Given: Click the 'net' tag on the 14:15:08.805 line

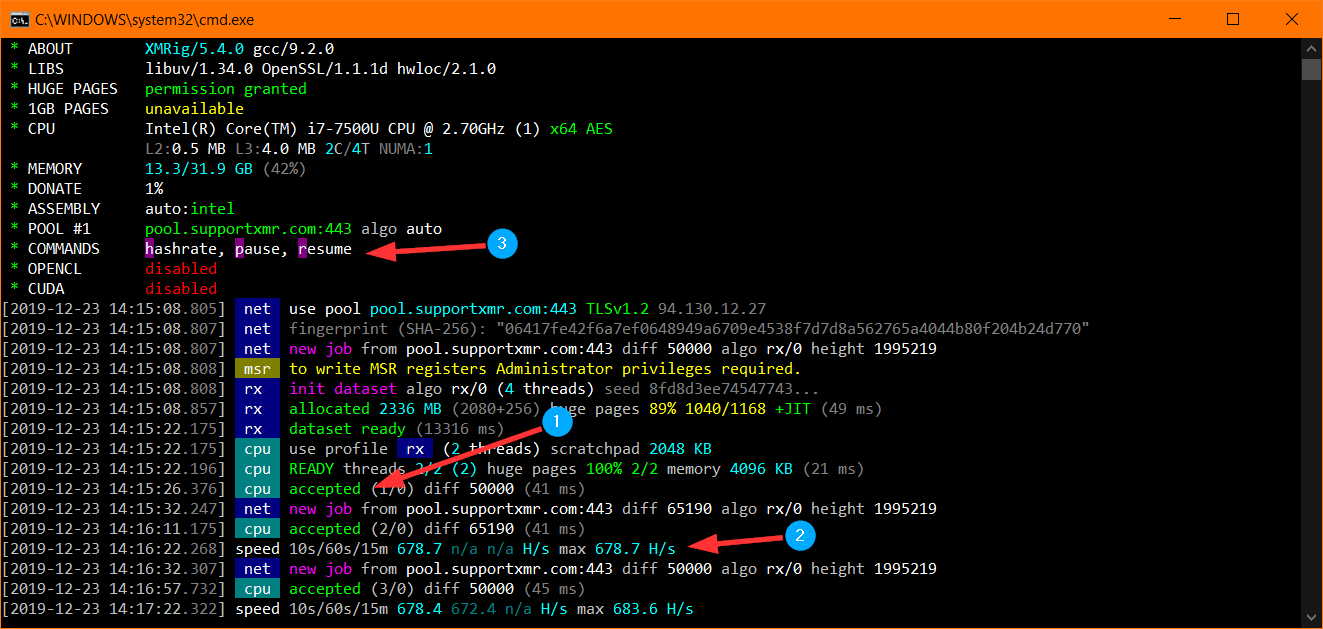Looking at the screenshot, I should (x=257, y=308).
